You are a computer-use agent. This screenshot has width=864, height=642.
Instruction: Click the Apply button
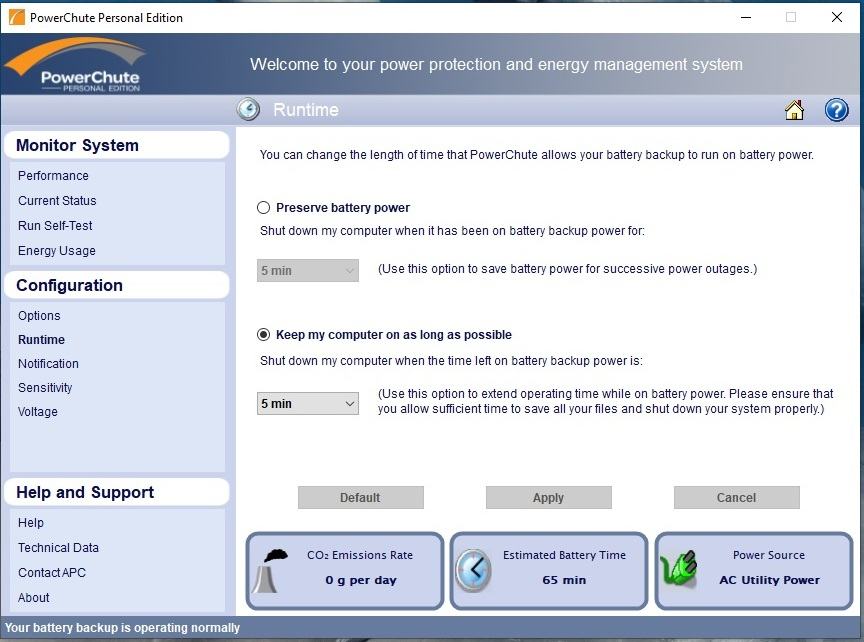(x=548, y=498)
